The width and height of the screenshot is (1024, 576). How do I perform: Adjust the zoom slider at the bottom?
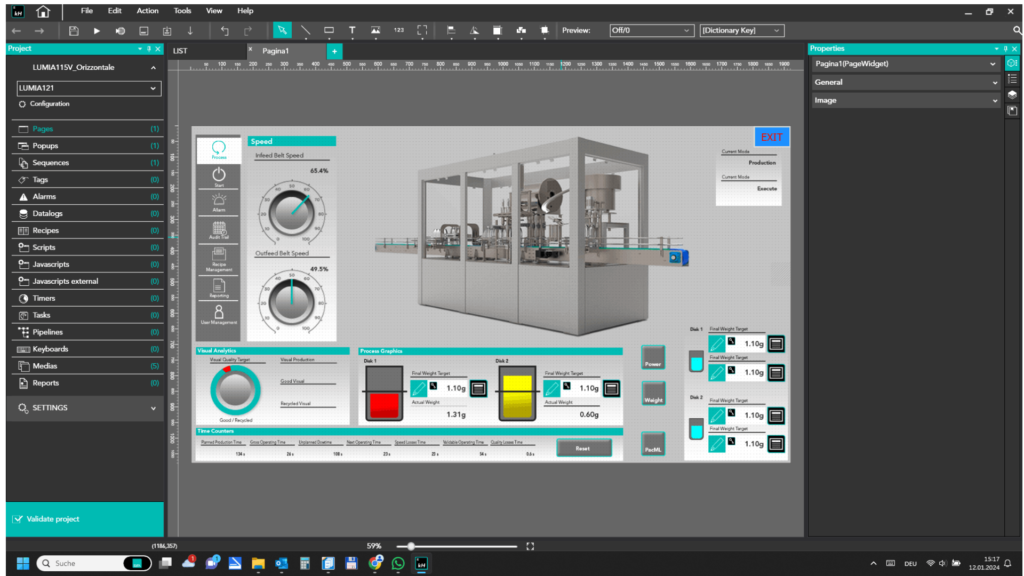click(x=410, y=546)
